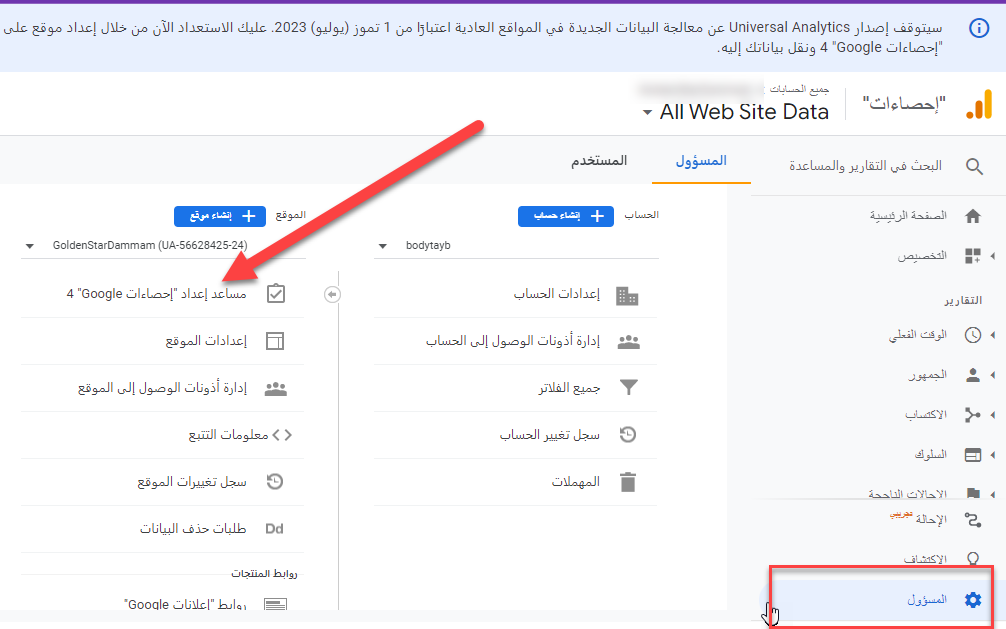Open الاكتشاف in the sidebar

925,559
